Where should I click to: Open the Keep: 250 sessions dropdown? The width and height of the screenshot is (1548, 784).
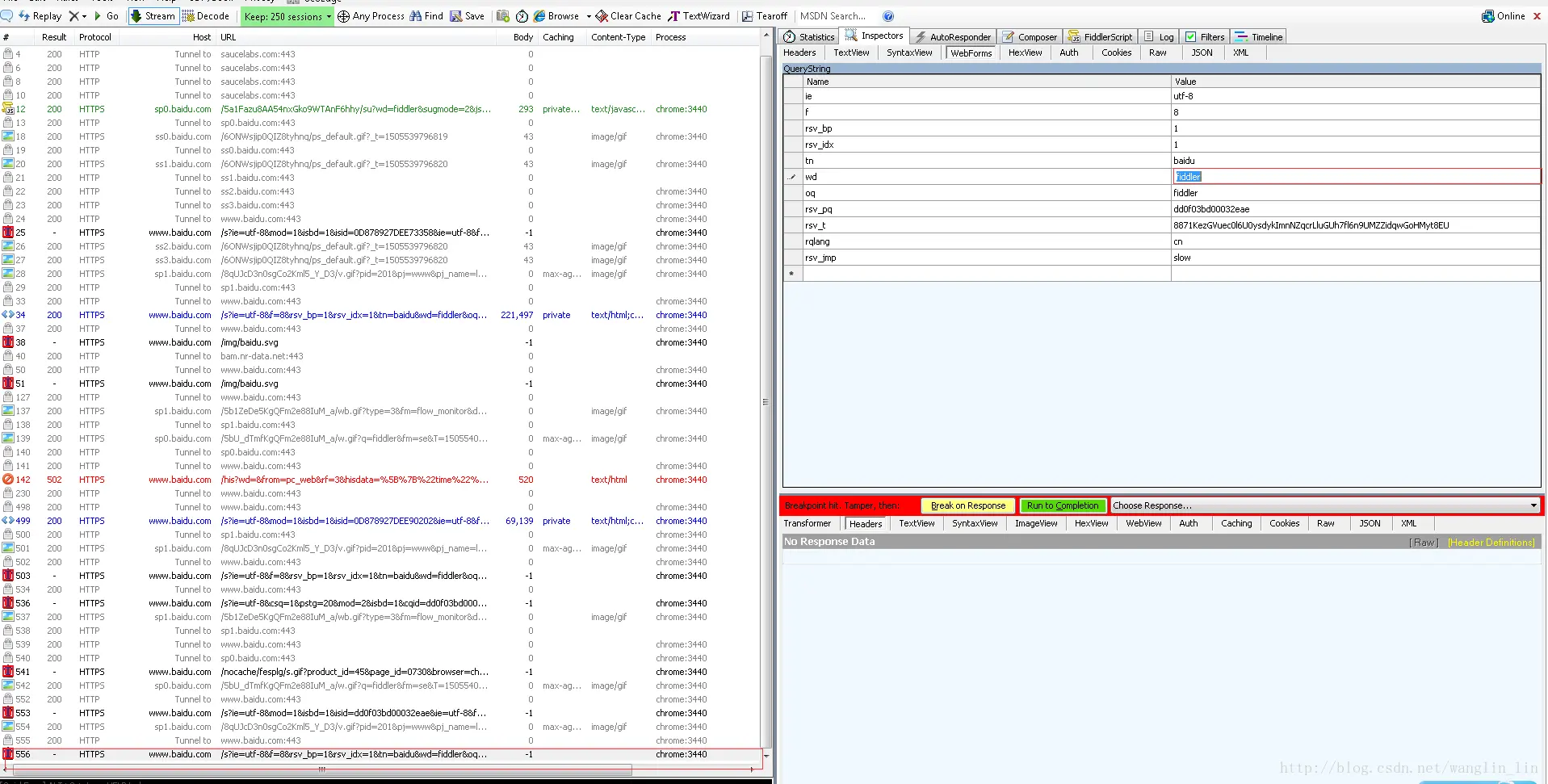tap(287, 16)
